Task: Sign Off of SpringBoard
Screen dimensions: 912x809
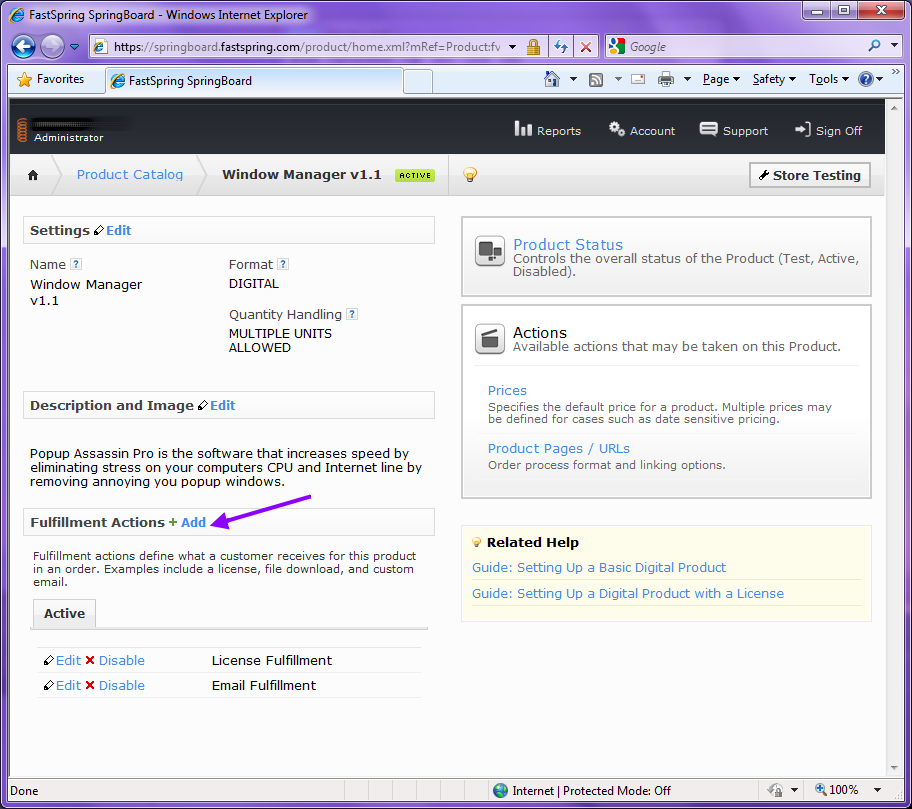Action: pyautogui.click(x=828, y=130)
